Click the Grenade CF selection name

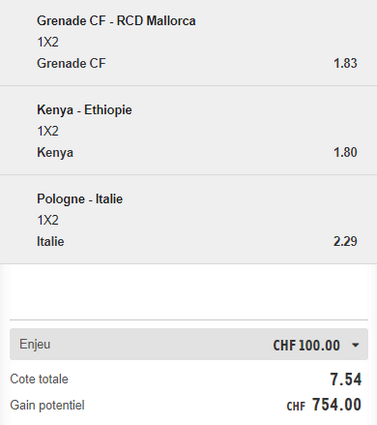[71, 63]
